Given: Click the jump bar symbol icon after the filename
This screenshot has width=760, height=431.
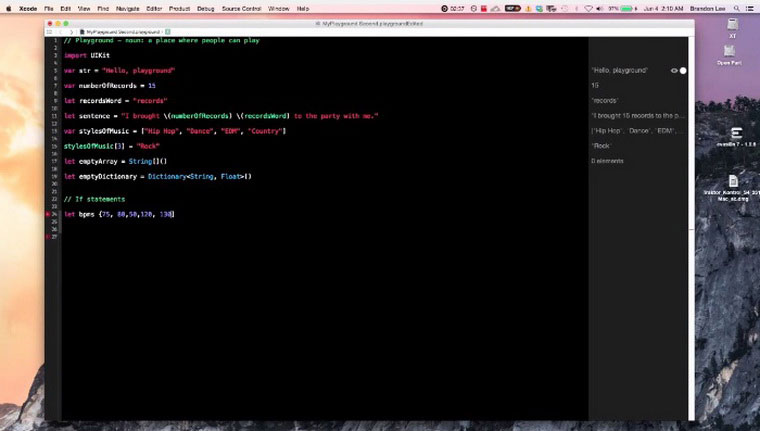Looking at the screenshot, I should (x=168, y=32).
